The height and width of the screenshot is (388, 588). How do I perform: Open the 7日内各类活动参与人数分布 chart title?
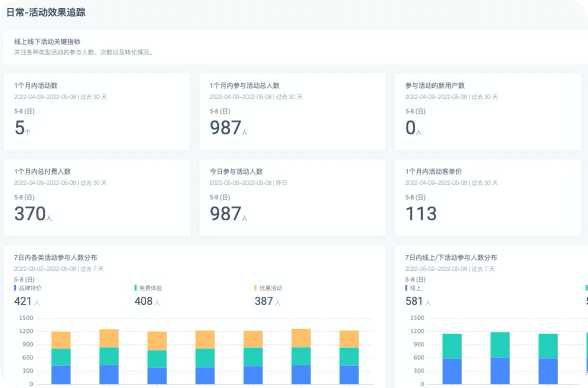(56, 258)
